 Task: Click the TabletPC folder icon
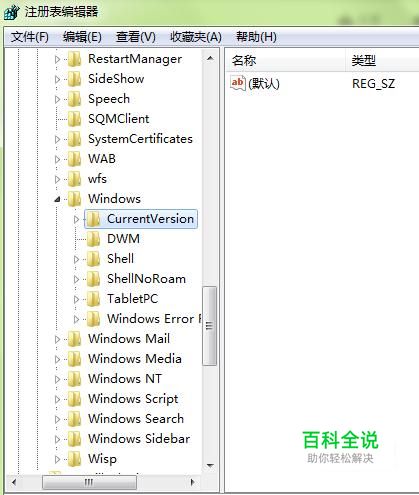pos(93,299)
